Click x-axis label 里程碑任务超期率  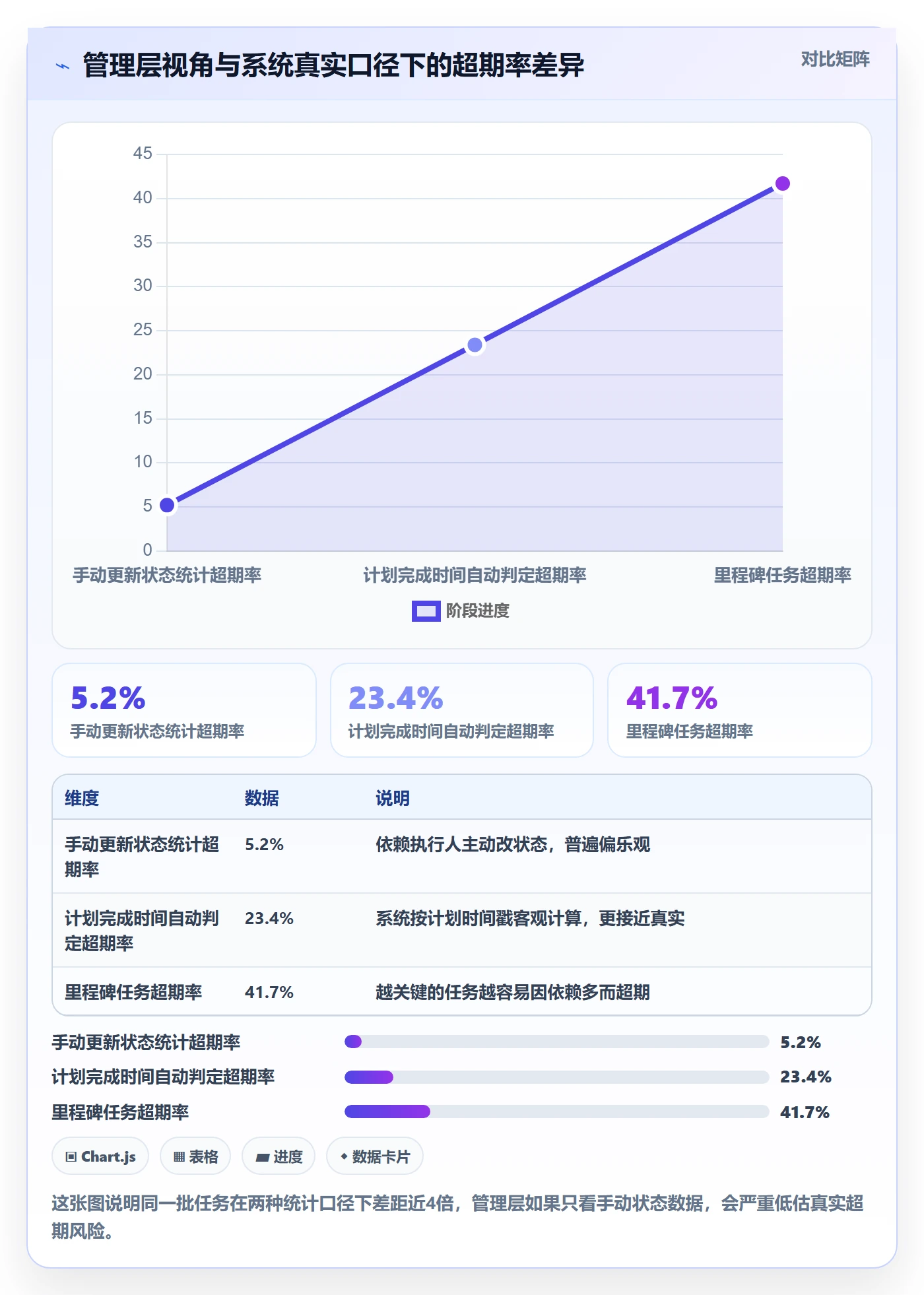coord(782,576)
